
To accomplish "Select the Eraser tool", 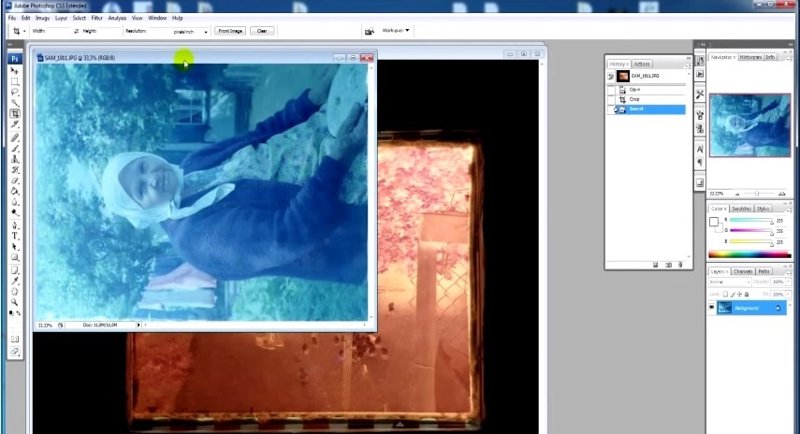I will pos(15,180).
